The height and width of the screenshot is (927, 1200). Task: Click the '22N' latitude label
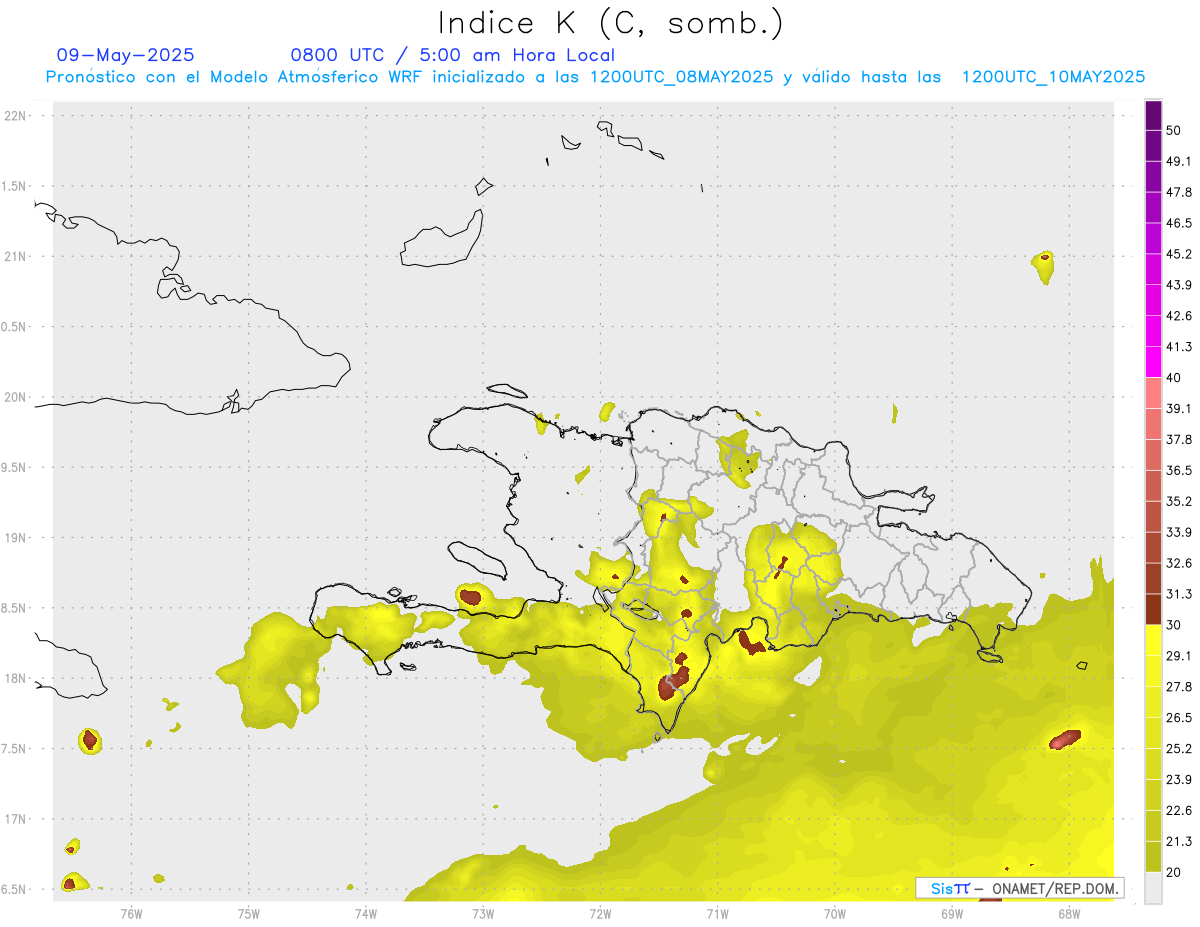click(16, 115)
